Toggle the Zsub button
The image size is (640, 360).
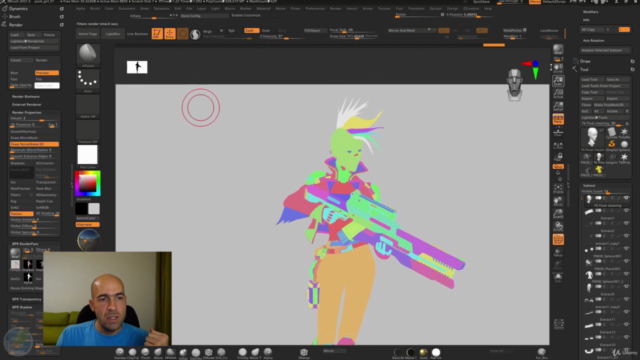tap(266, 31)
